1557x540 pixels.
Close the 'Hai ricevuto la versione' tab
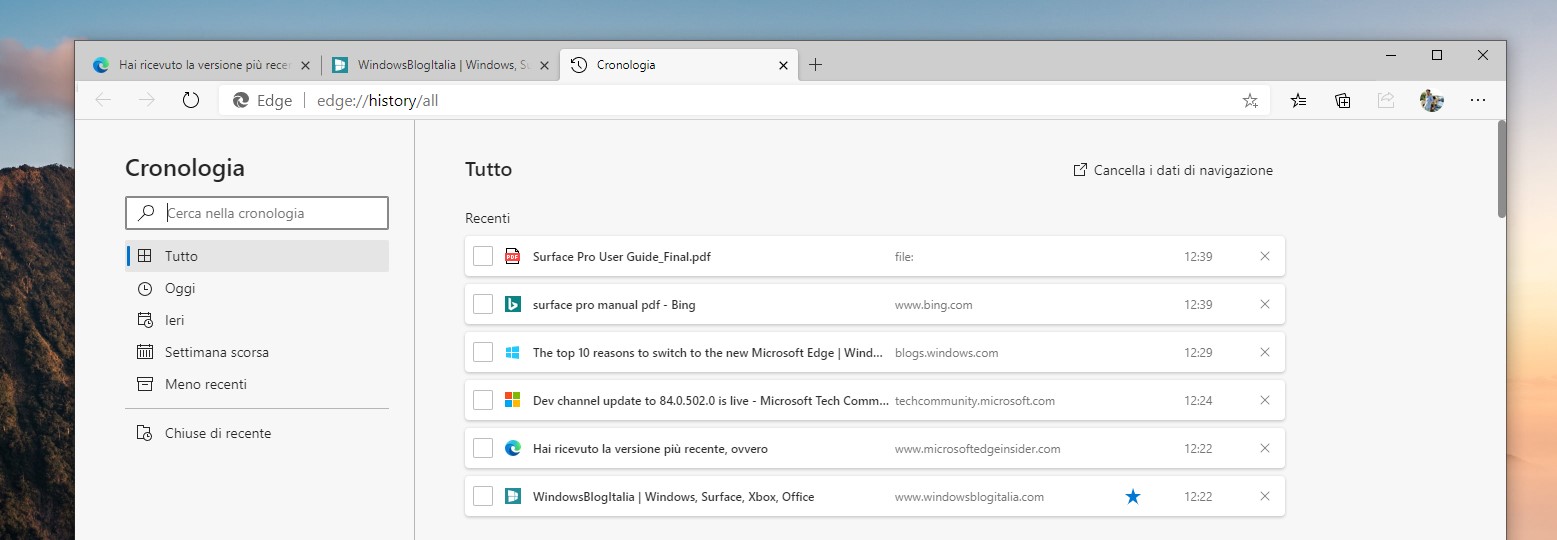[x=305, y=65]
